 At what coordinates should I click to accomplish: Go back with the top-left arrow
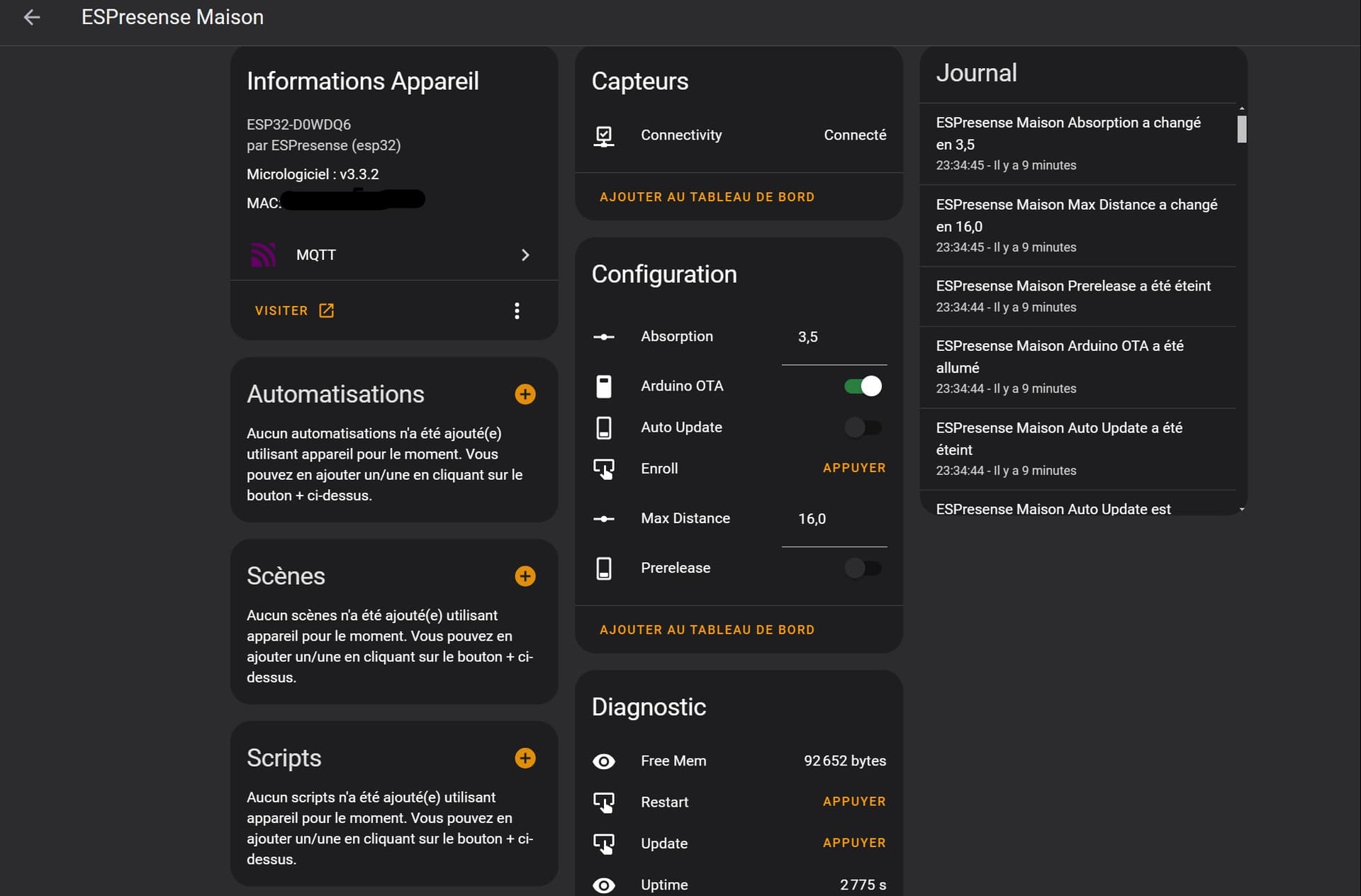(x=32, y=17)
